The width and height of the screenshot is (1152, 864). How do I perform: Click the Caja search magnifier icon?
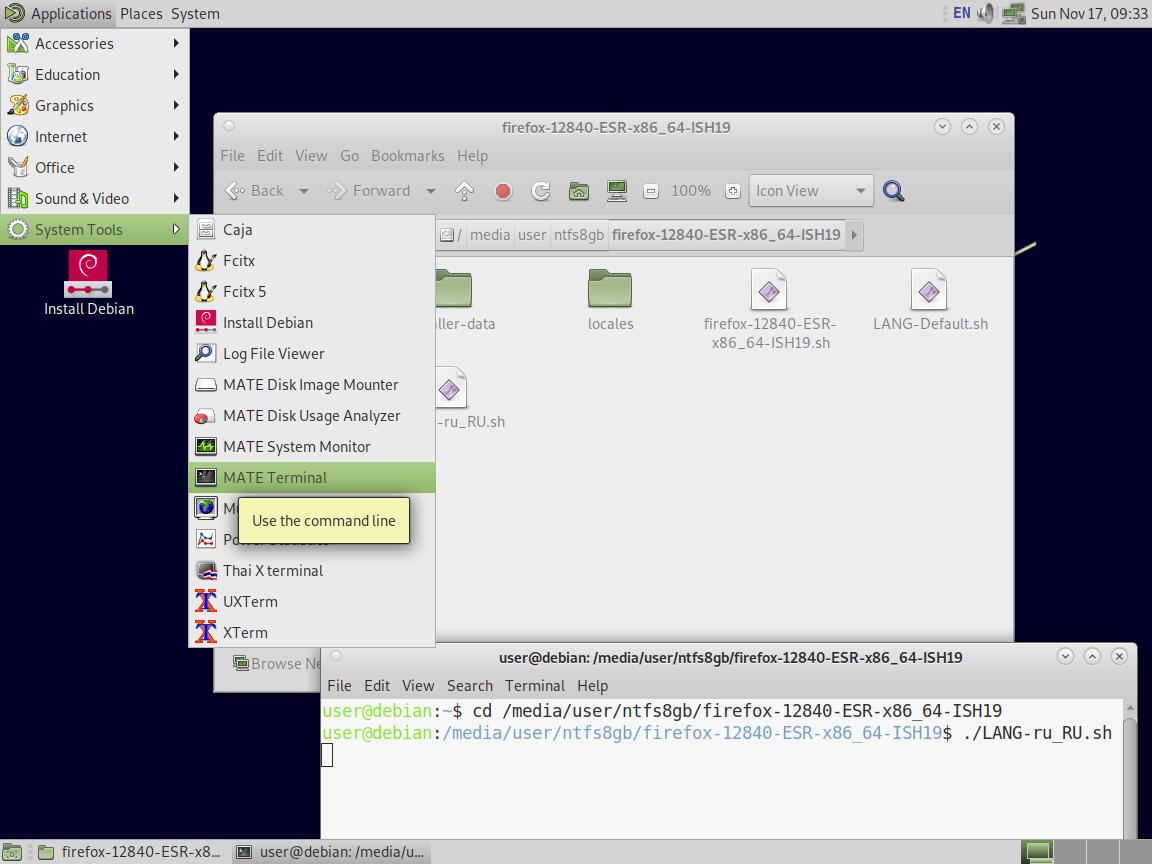click(893, 191)
